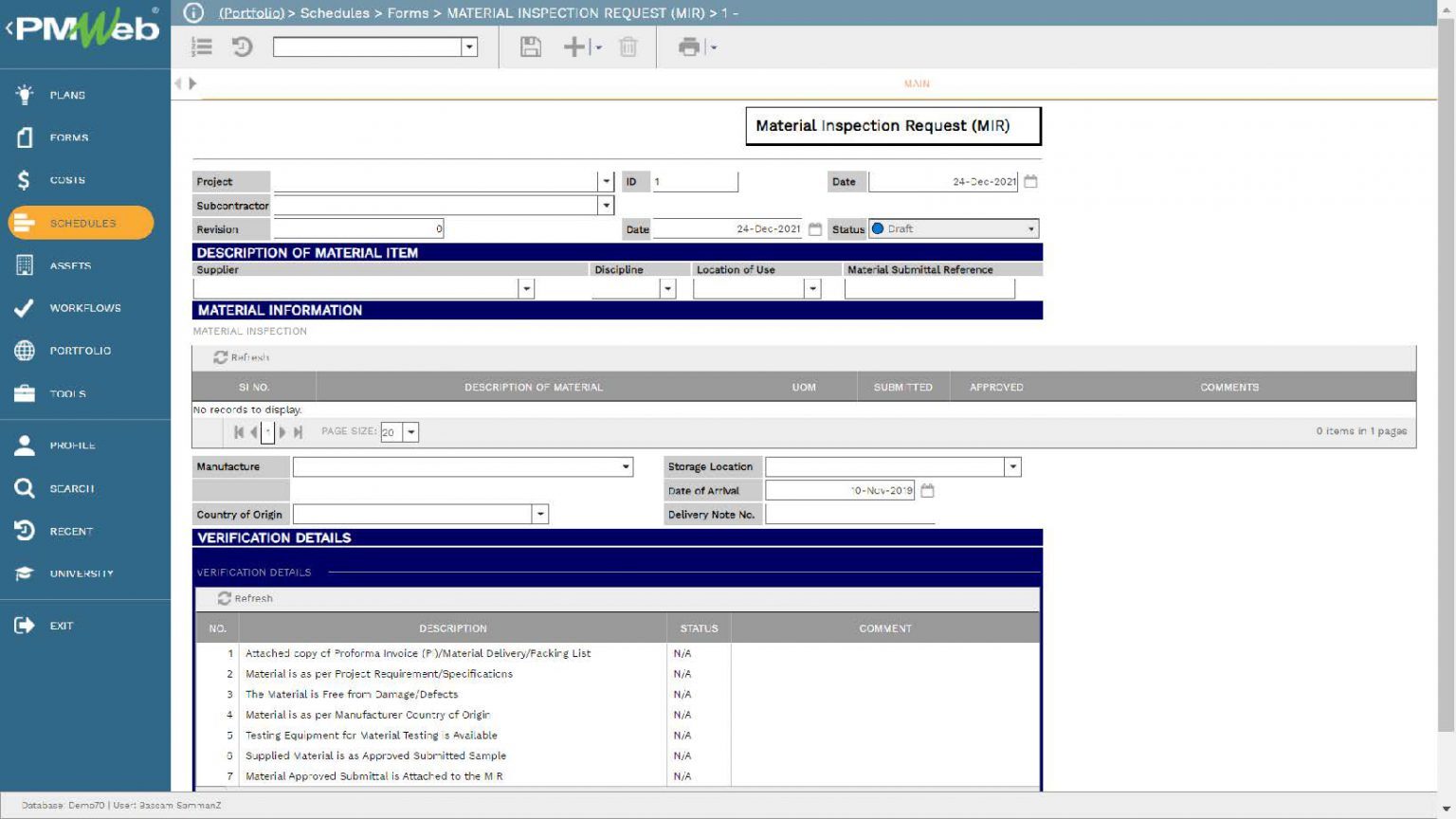Click the blue Draft status circle
The height and width of the screenshot is (819, 1456).
881,228
